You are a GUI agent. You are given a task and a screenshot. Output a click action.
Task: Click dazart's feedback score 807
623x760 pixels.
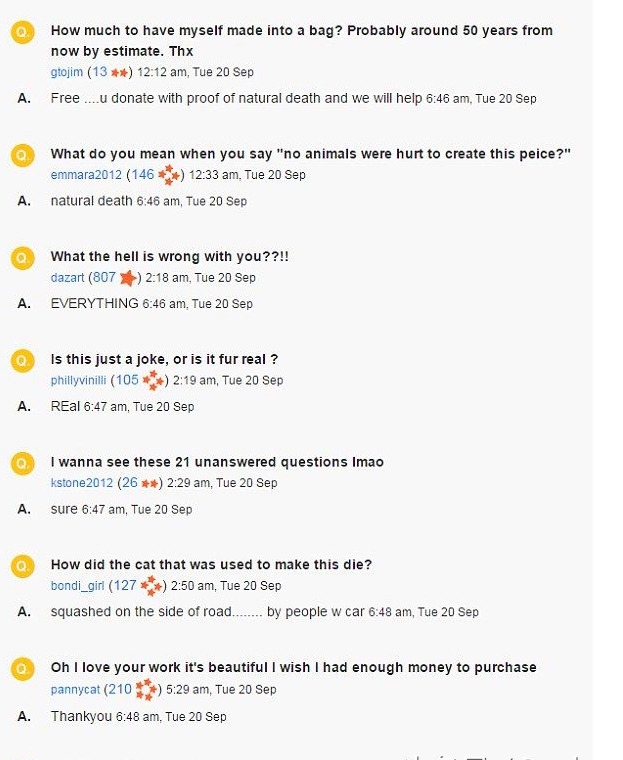coord(104,278)
